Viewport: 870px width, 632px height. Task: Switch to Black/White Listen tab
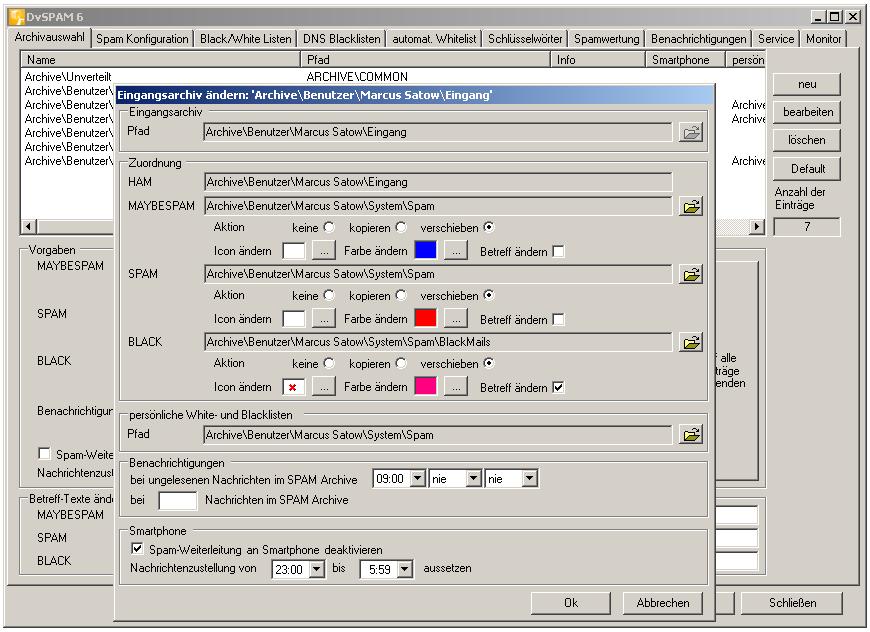pos(245,39)
